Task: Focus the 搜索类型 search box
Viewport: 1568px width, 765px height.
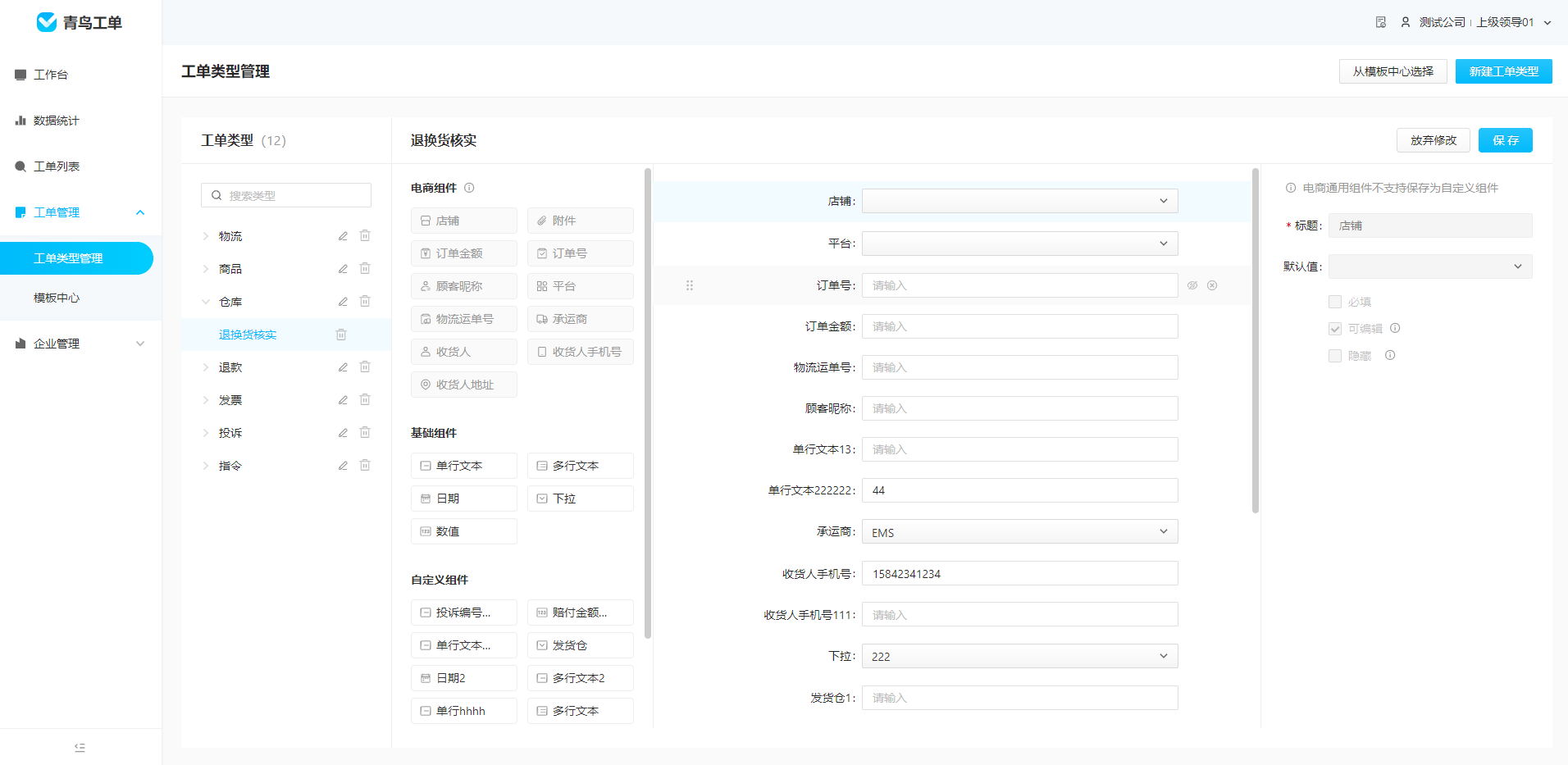Action: point(286,195)
